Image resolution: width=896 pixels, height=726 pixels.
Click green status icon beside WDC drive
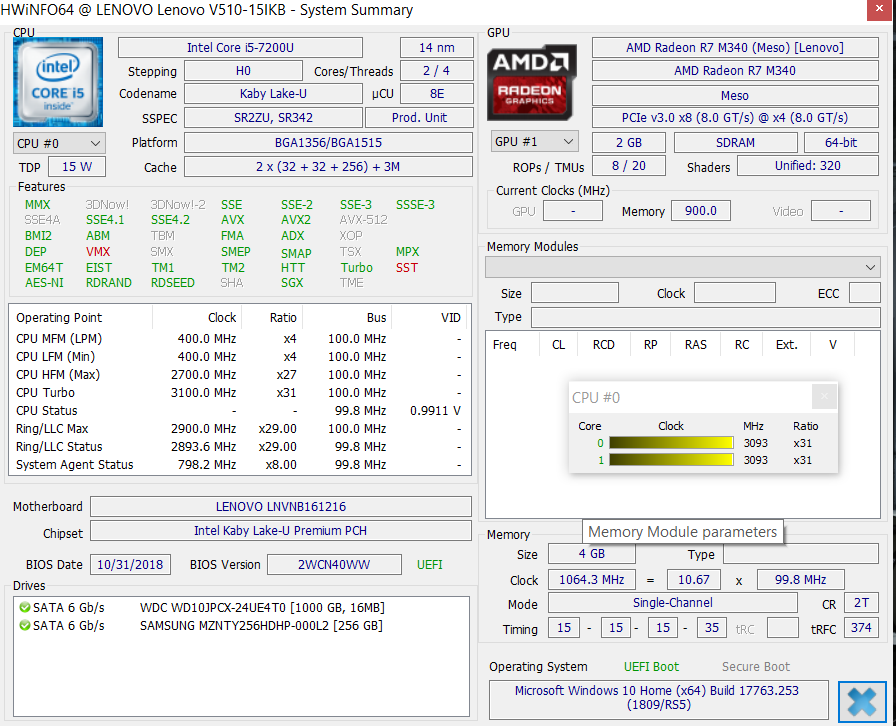[x=25, y=607]
